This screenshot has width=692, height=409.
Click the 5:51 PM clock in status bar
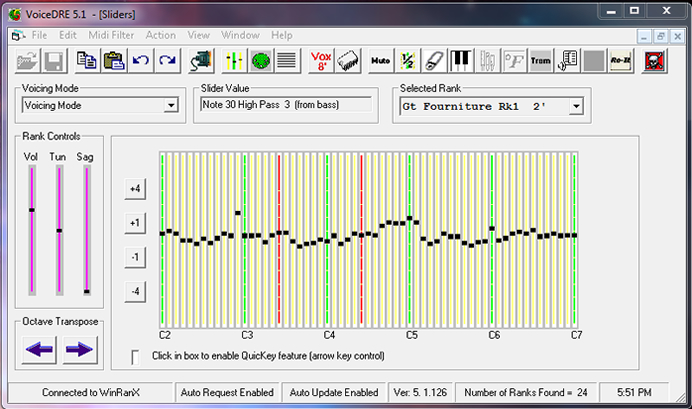[634, 392]
